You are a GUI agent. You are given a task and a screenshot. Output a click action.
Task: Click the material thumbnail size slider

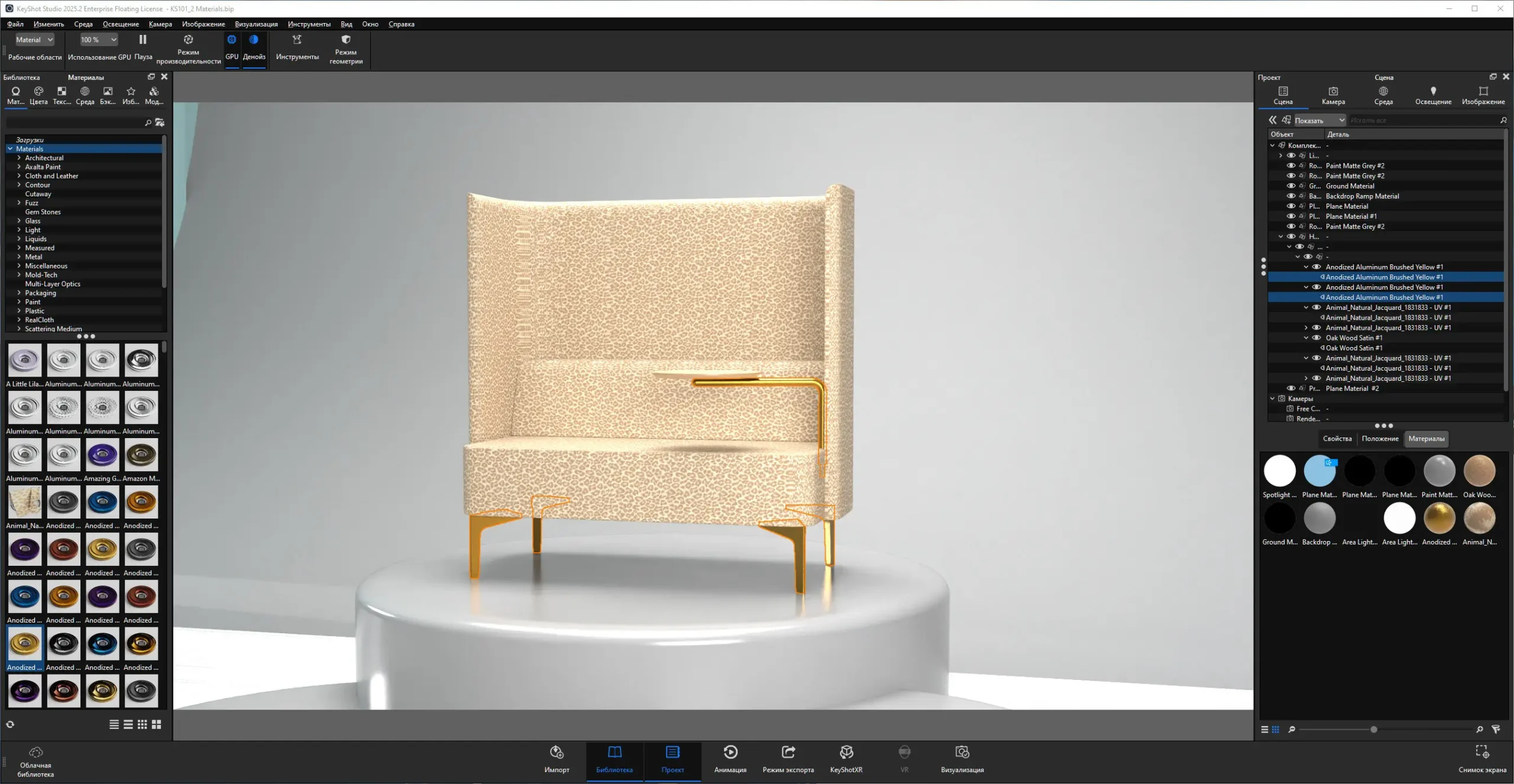[1373, 730]
